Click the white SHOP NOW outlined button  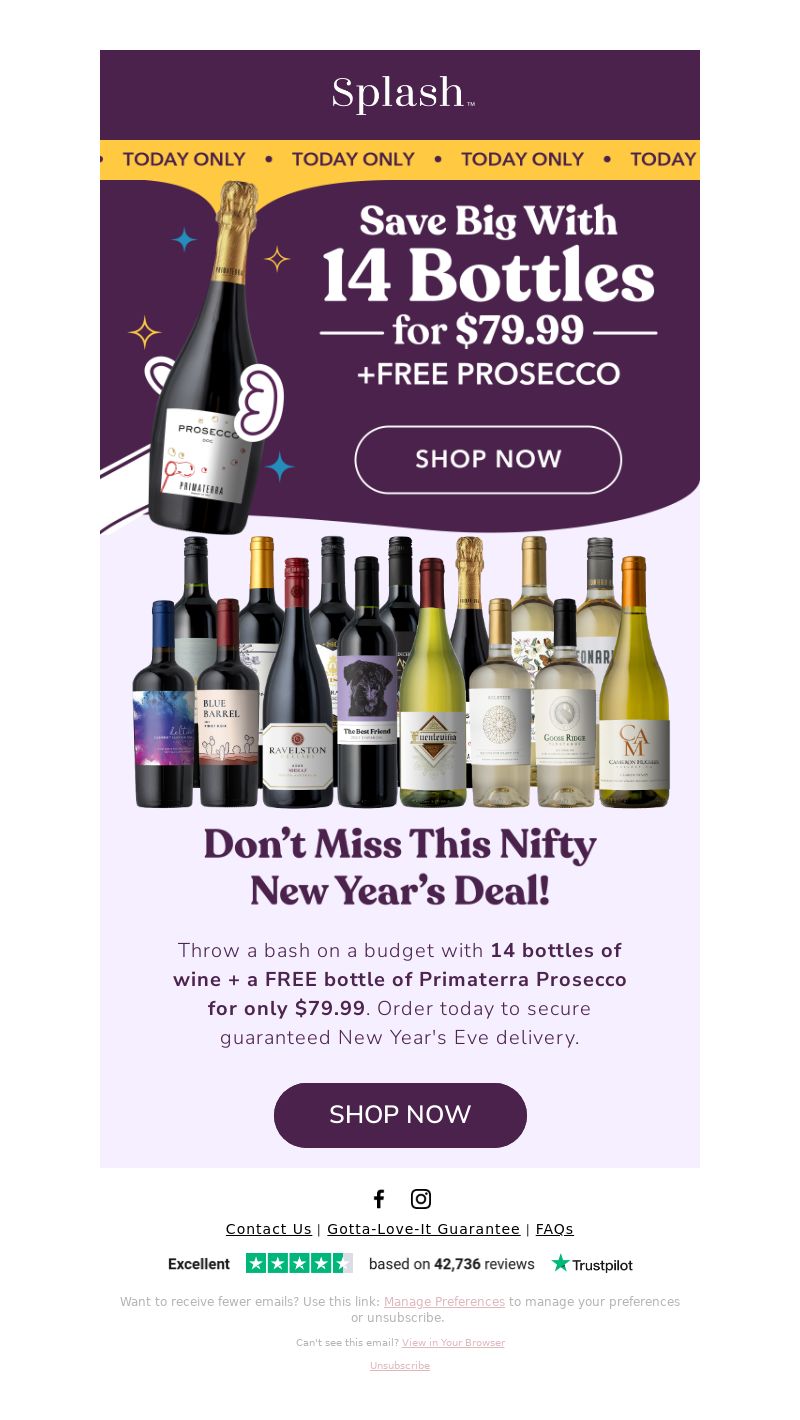(488, 459)
